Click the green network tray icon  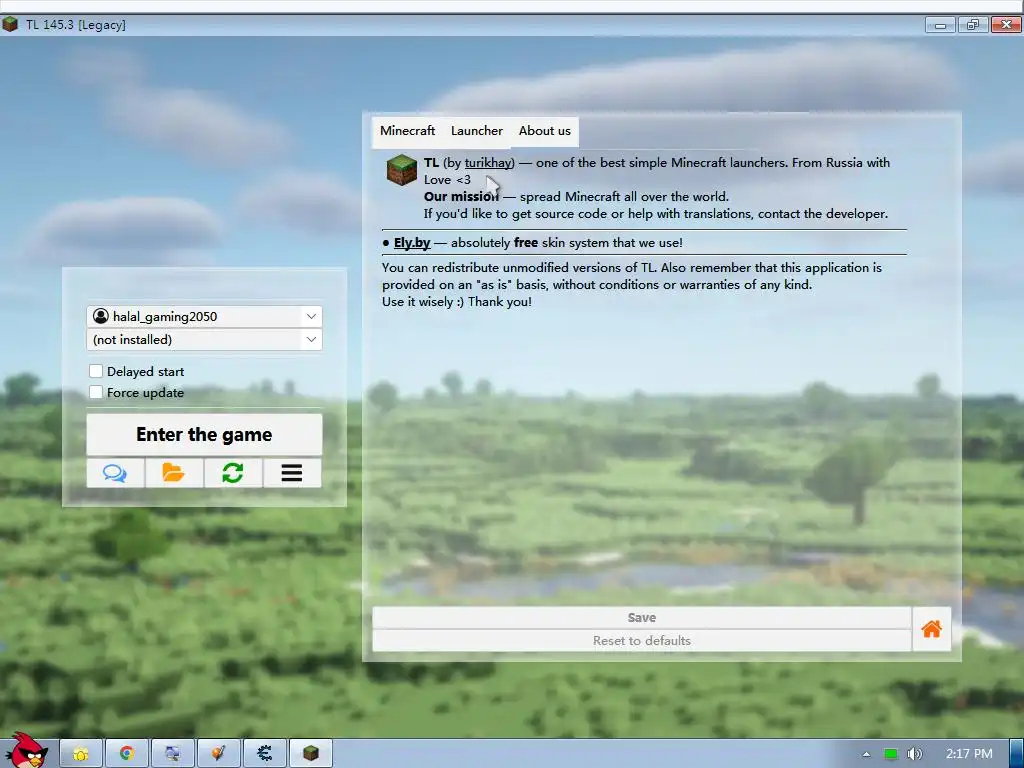click(x=891, y=754)
